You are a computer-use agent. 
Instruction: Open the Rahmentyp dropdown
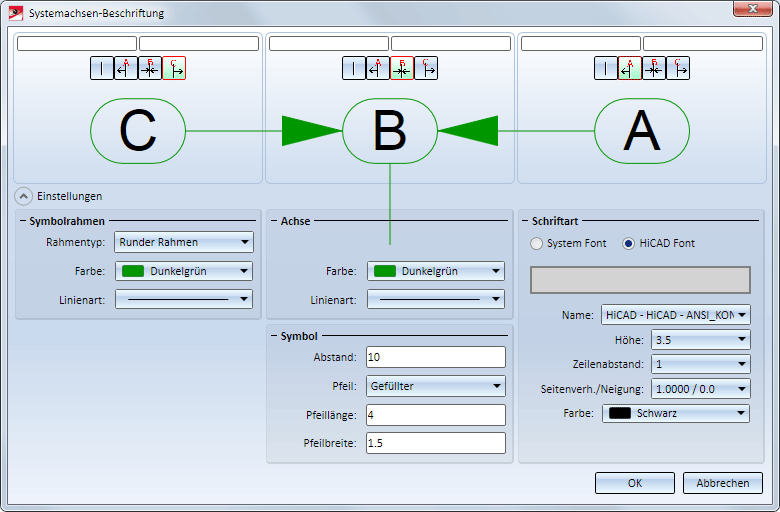point(184,242)
